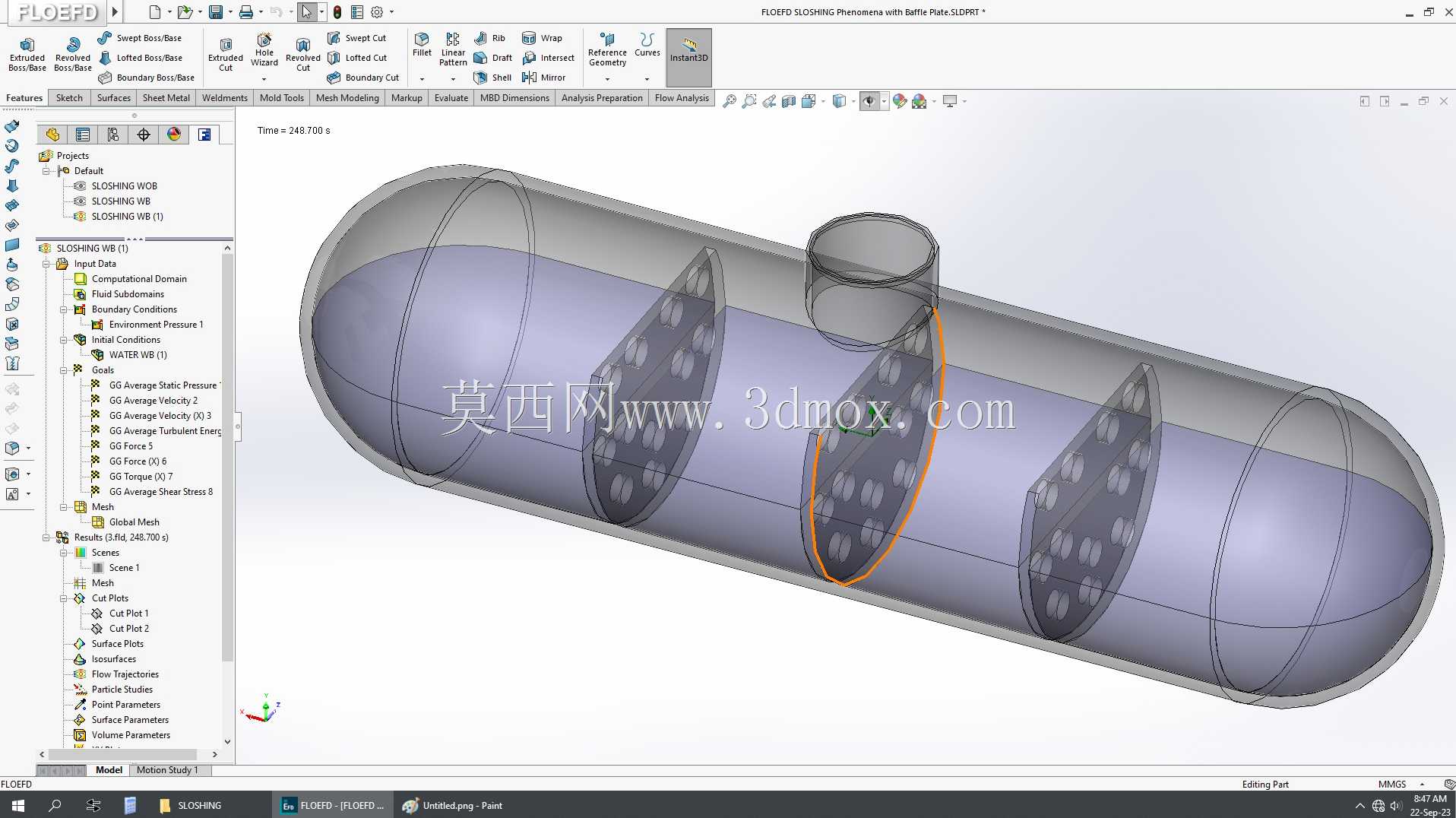Click the Wrap feature
The width and height of the screenshot is (1456, 818).
click(543, 38)
